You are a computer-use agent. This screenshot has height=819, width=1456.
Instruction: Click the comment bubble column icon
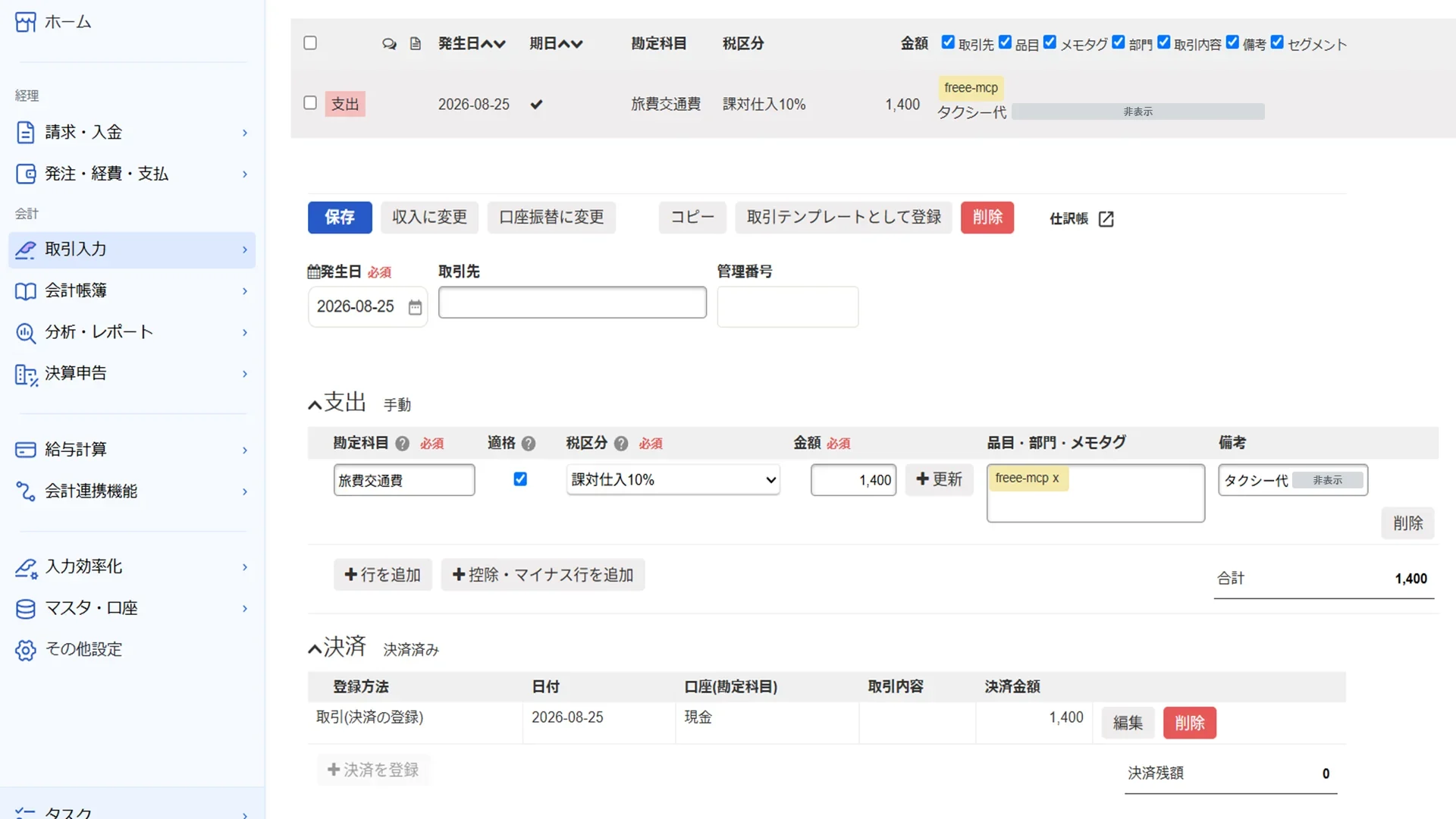(389, 44)
